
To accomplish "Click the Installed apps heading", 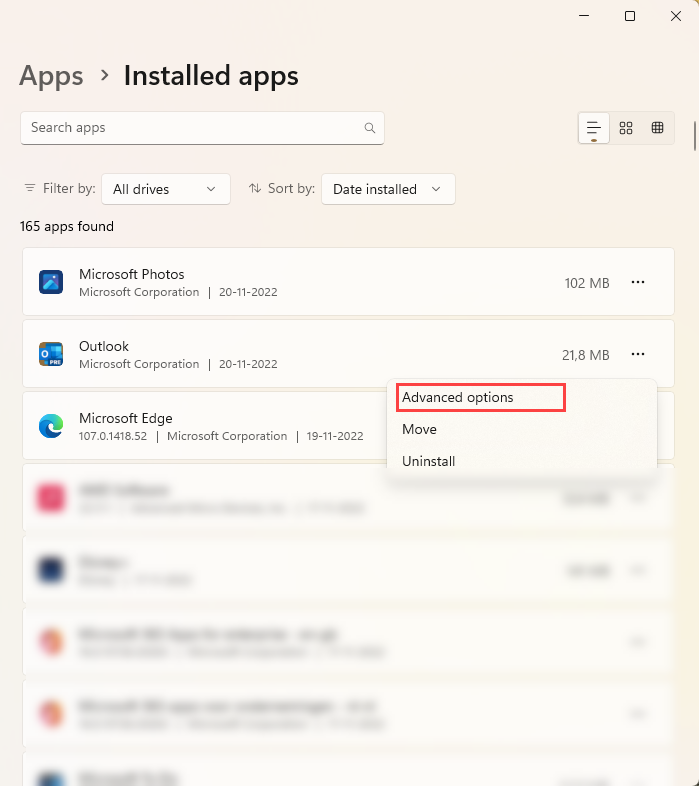I will (211, 76).
